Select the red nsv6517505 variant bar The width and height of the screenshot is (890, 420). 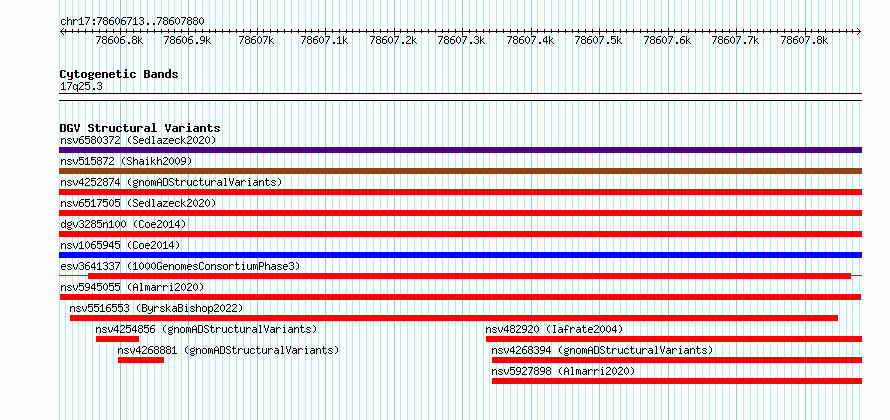coord(460,213)
